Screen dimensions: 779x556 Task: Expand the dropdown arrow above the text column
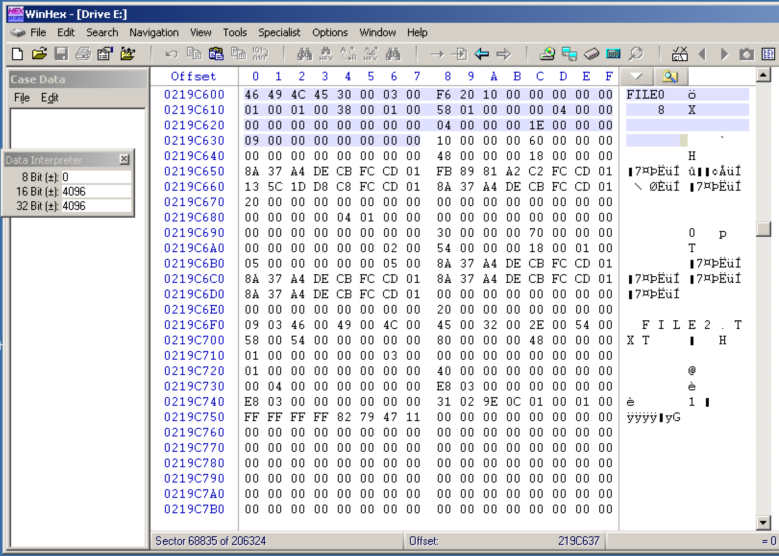636,76
